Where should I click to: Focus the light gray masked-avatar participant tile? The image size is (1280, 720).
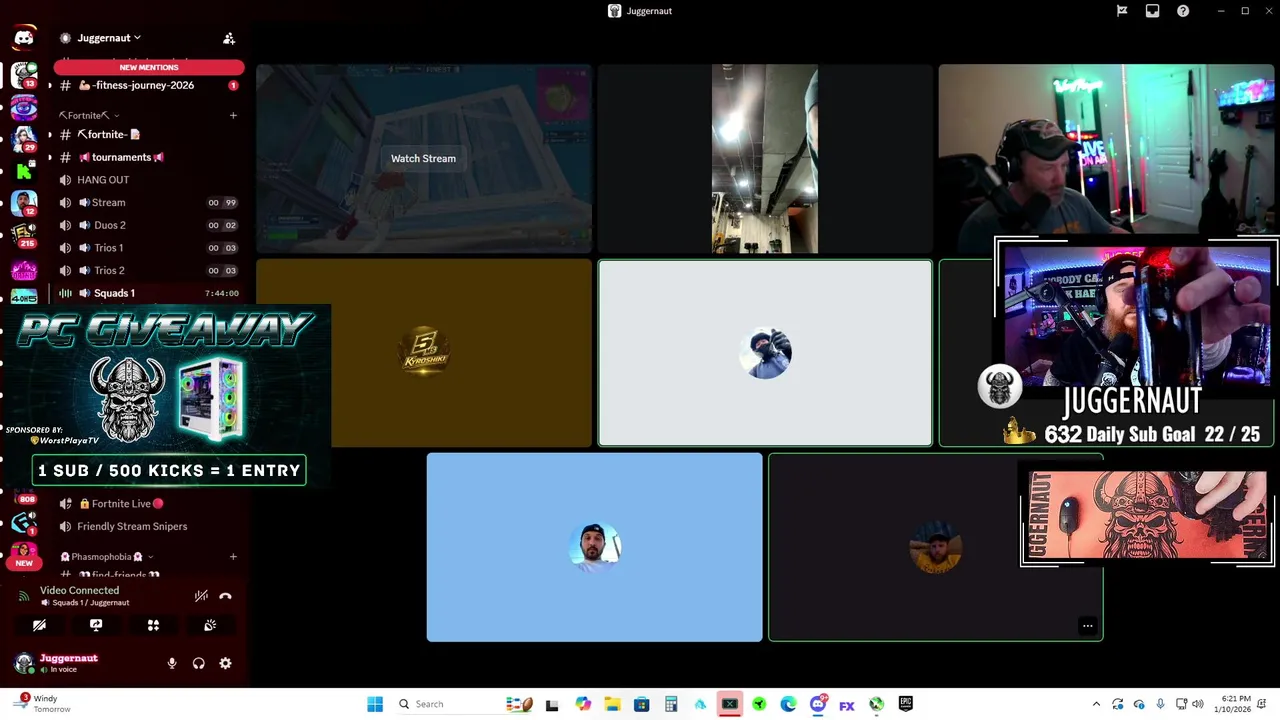click(x=765, y=352)
